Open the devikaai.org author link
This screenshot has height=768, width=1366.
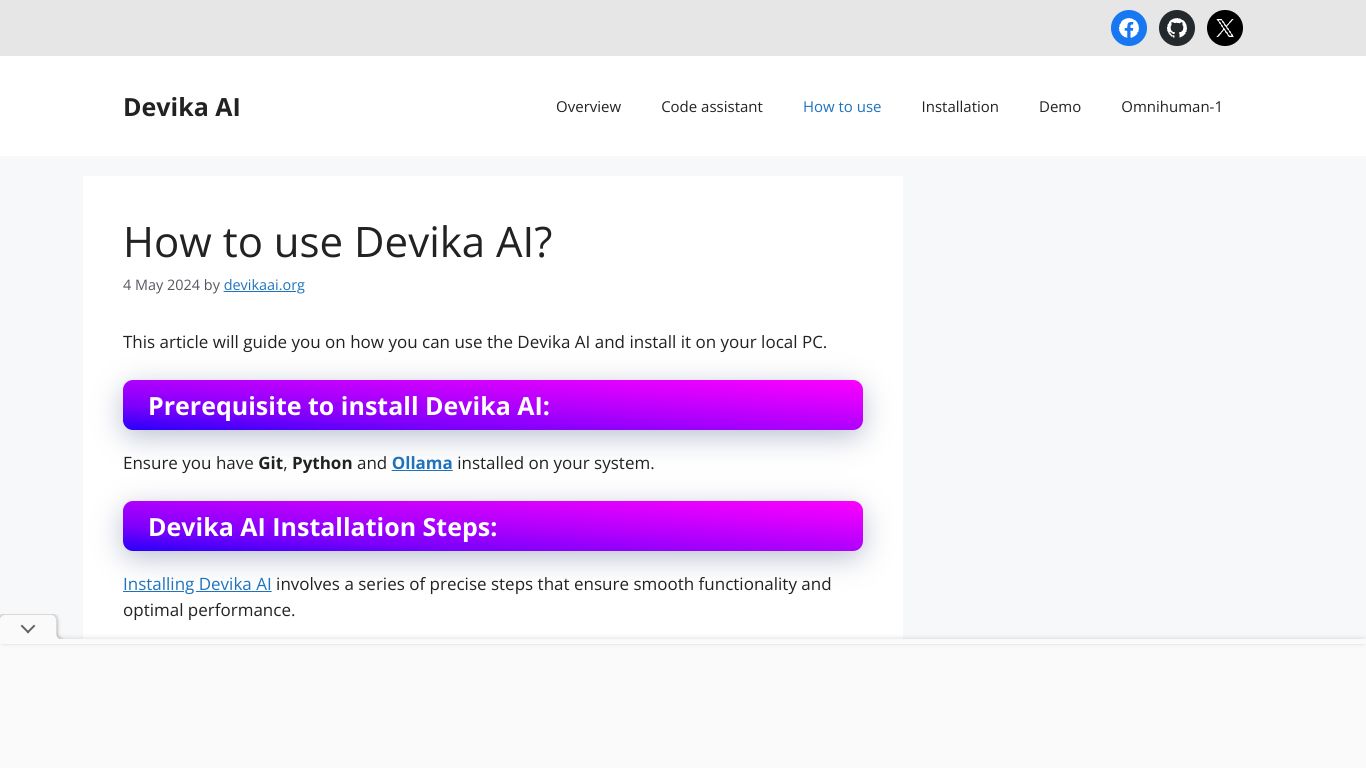click(264, 285)
